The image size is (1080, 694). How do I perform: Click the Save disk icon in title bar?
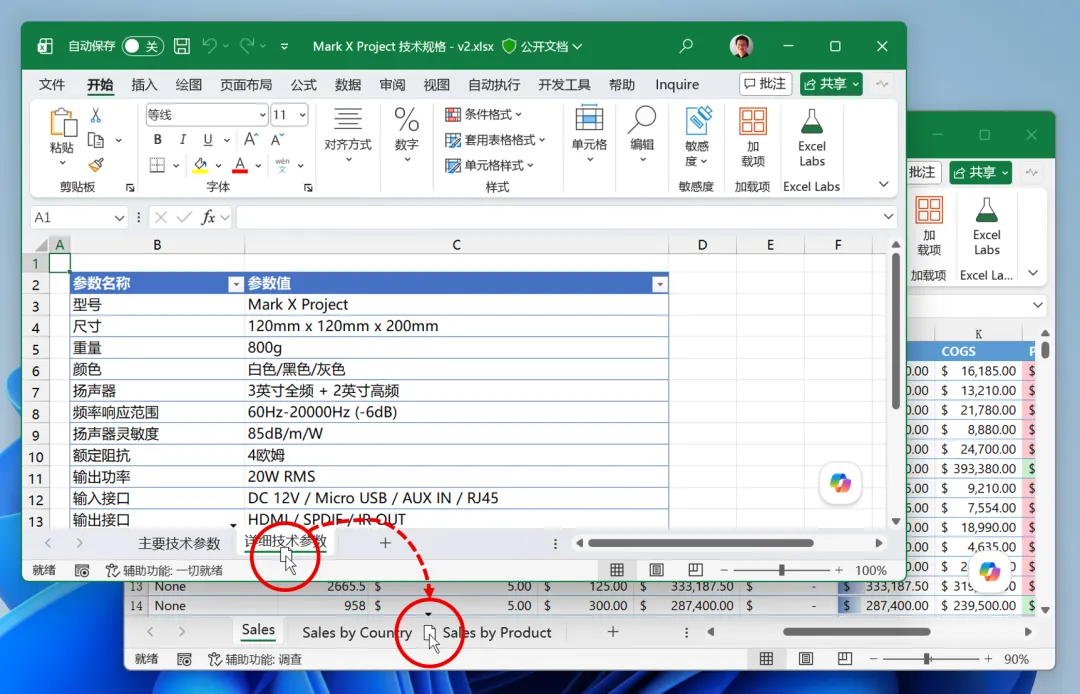click(182, 46)
